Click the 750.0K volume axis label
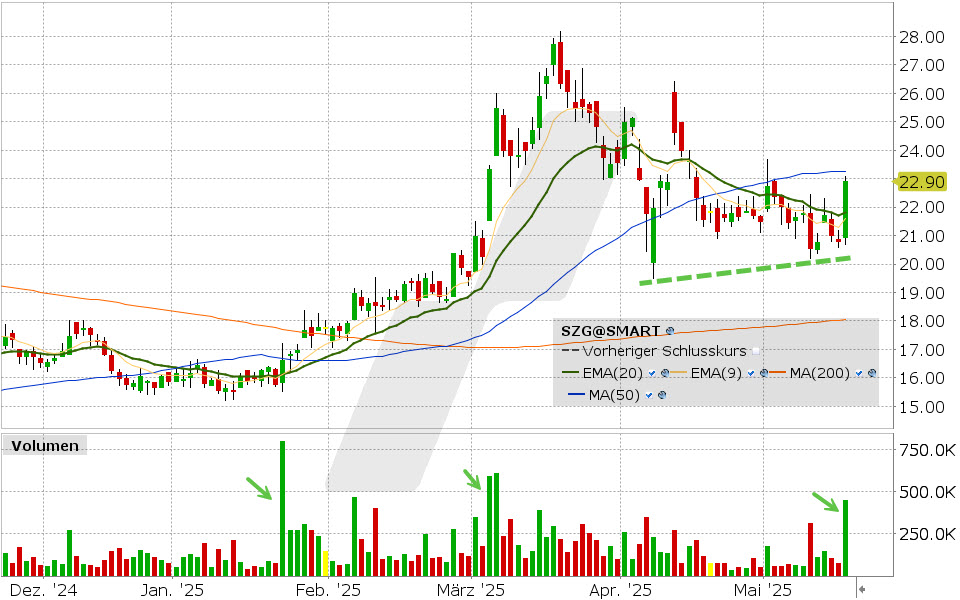The image size is (960, 600). 927,450
